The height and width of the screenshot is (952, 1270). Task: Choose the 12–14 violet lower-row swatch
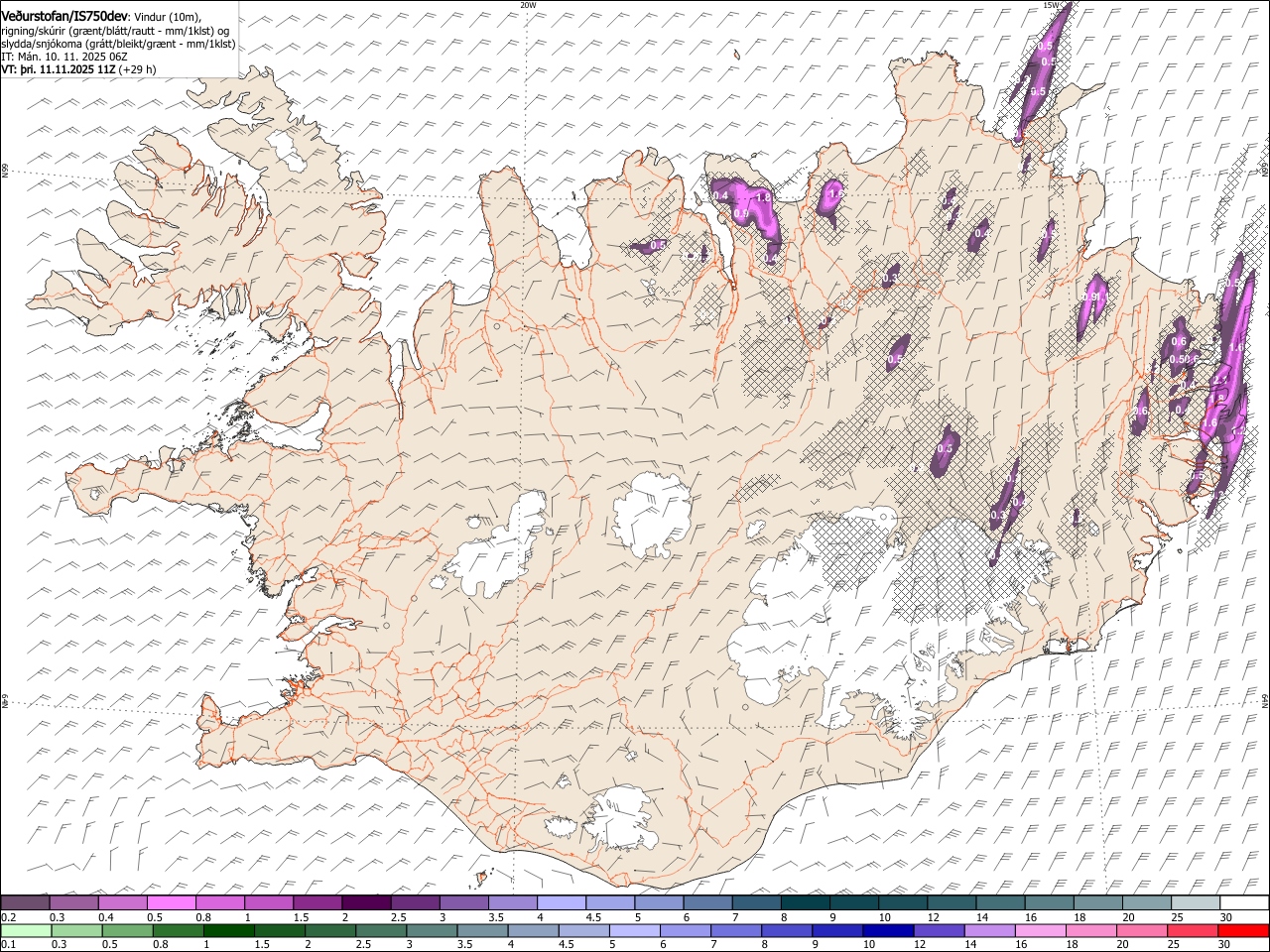939,930
